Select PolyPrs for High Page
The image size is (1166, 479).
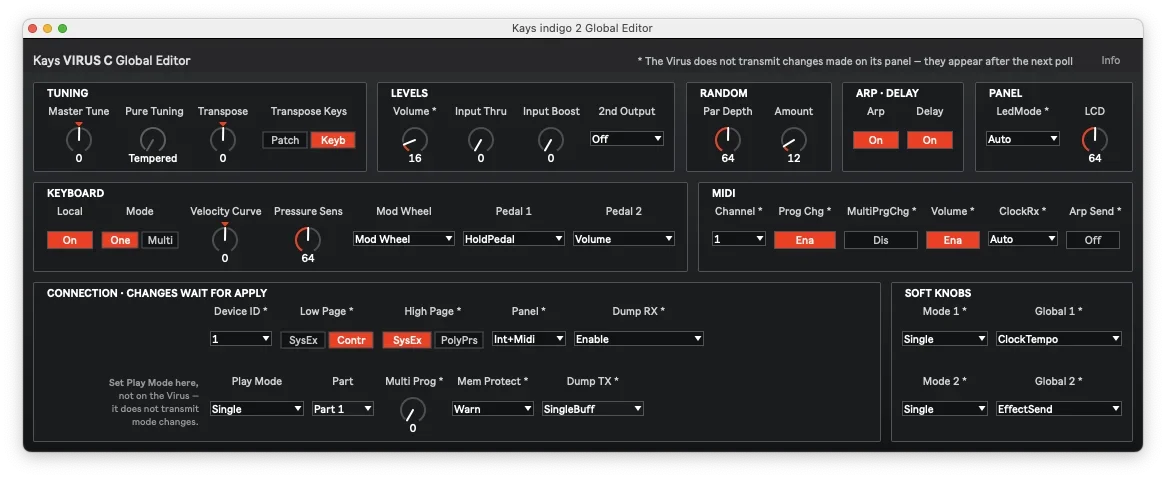tap(459, 340)
